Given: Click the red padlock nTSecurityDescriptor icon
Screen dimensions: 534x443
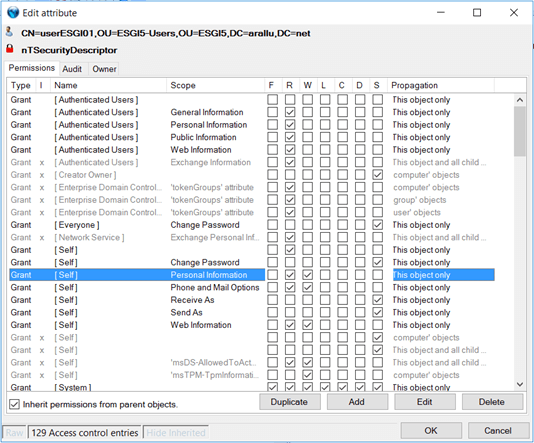Looking at the screenshot, I should pyautogui.click(x=10, y=49).
